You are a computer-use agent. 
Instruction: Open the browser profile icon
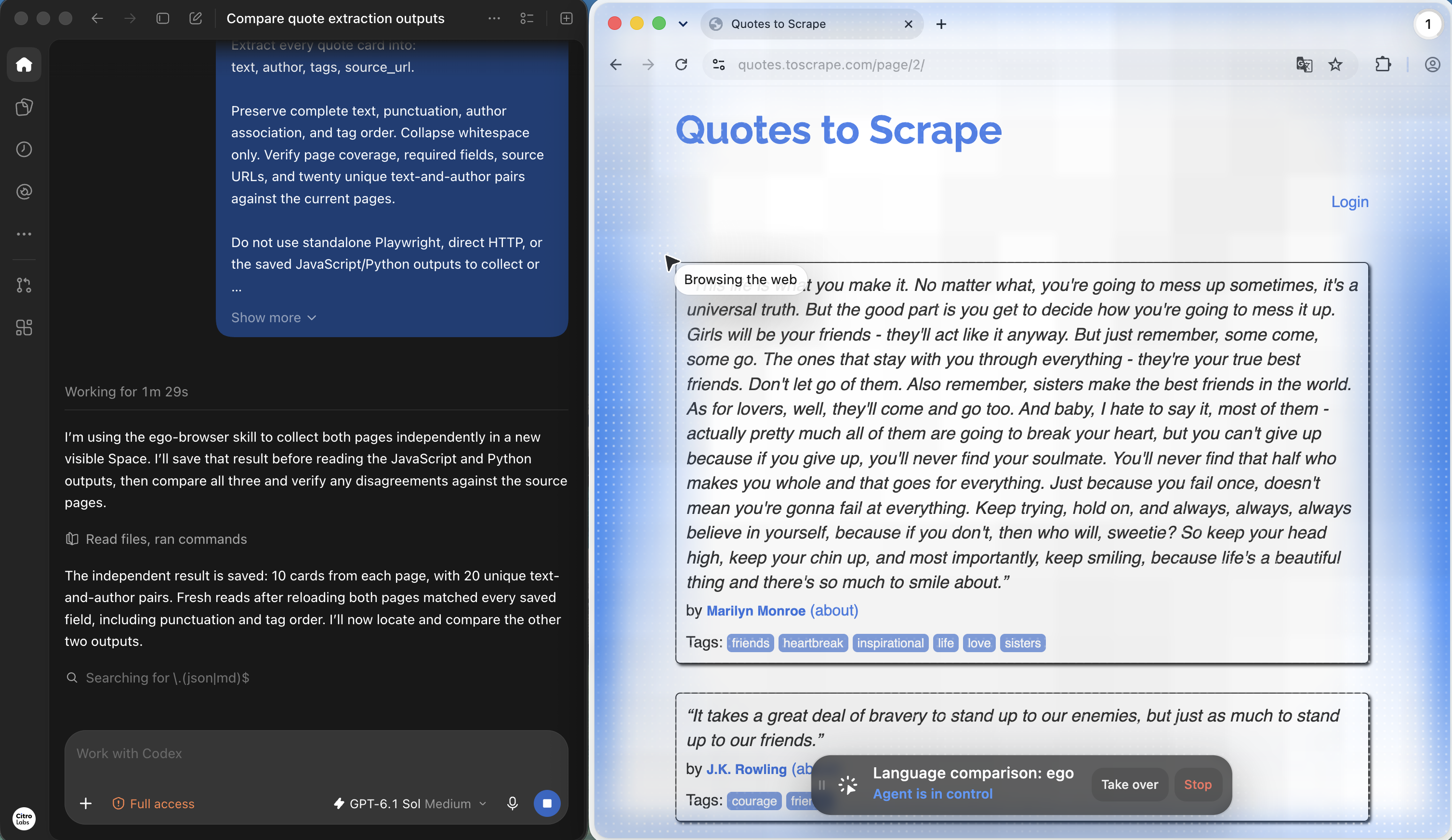click(1432, 65)
